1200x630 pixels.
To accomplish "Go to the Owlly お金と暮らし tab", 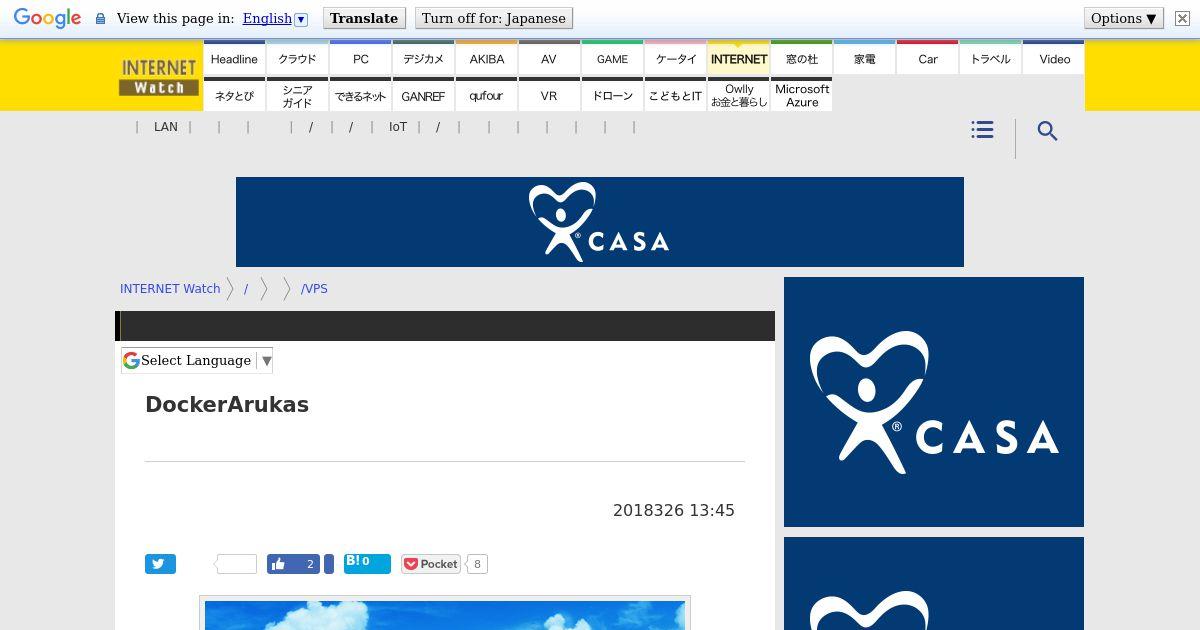I will pos(739,95).
